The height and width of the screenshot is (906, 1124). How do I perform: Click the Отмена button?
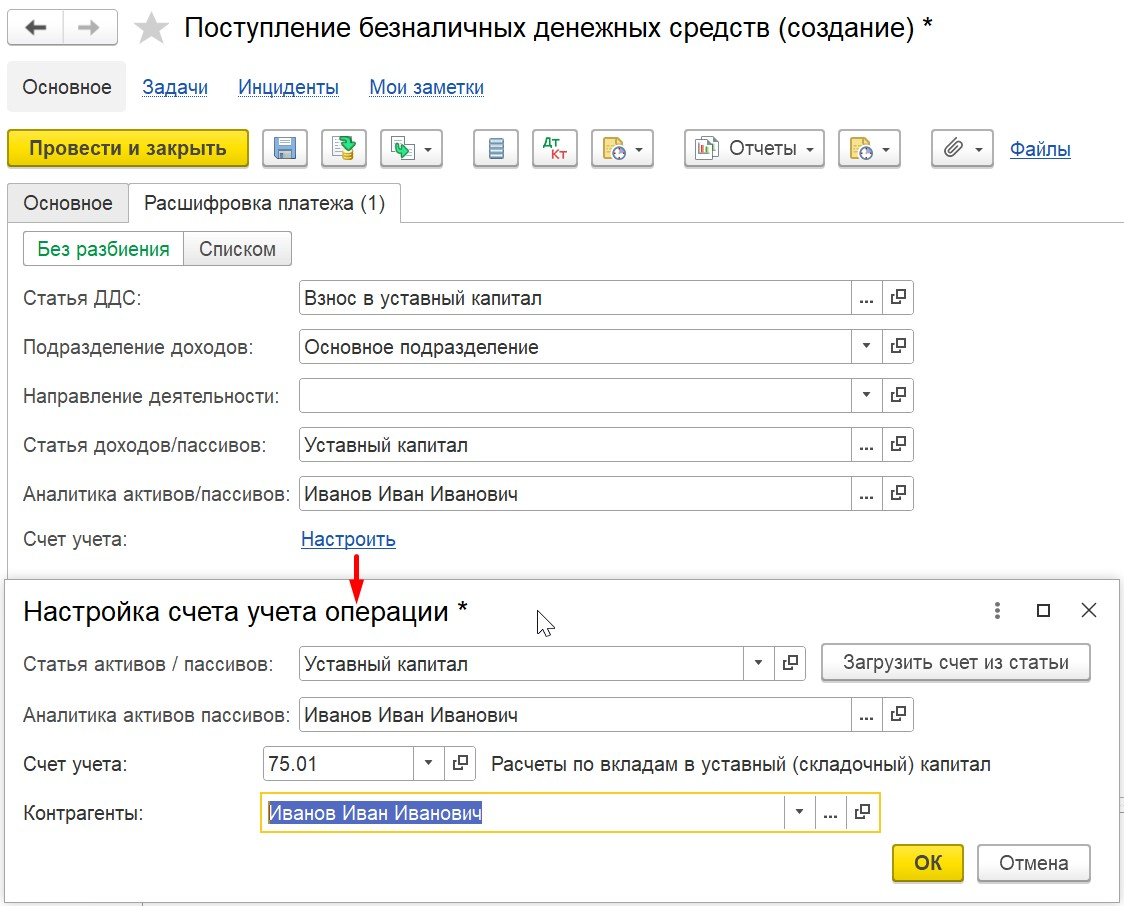[x=1034, y=862]
